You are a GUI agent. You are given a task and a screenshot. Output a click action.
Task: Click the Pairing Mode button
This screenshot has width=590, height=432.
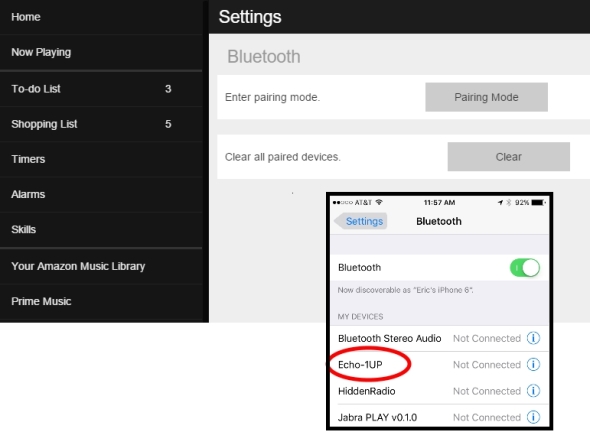tap(486, 97)
